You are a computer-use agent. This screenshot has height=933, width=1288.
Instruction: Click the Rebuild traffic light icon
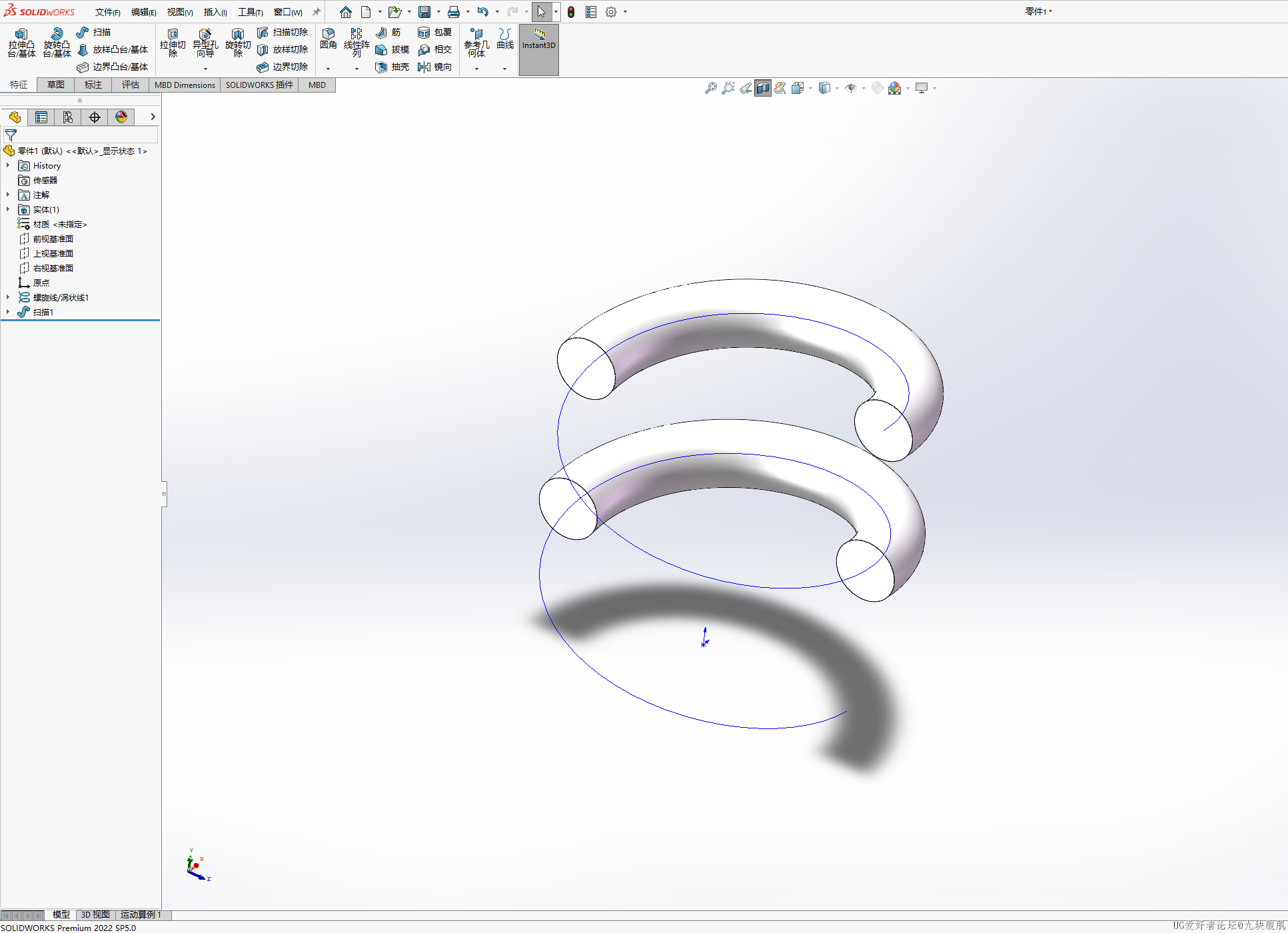click(x=571, y=12)
